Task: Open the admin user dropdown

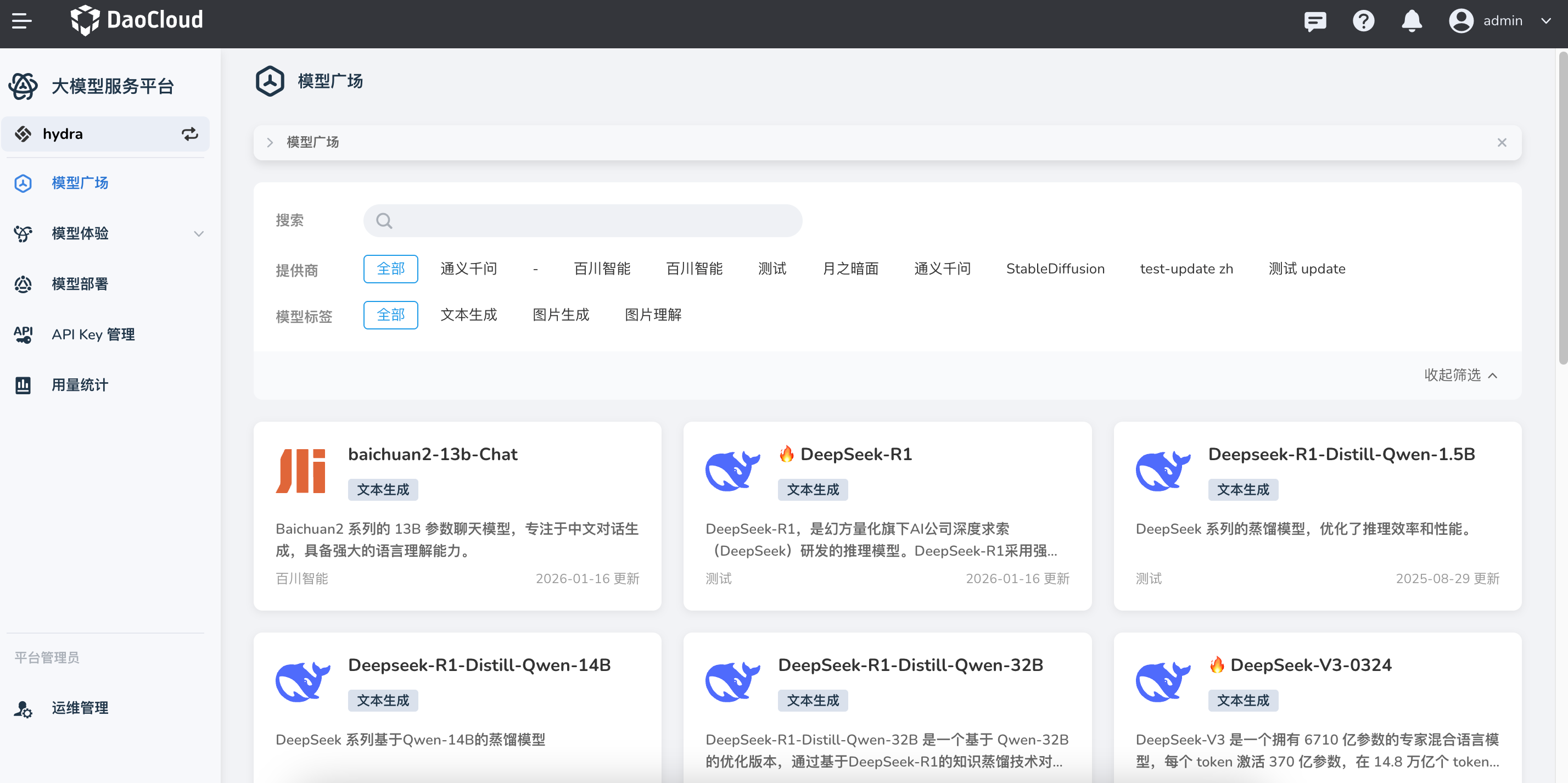Action: (1546, 21)
